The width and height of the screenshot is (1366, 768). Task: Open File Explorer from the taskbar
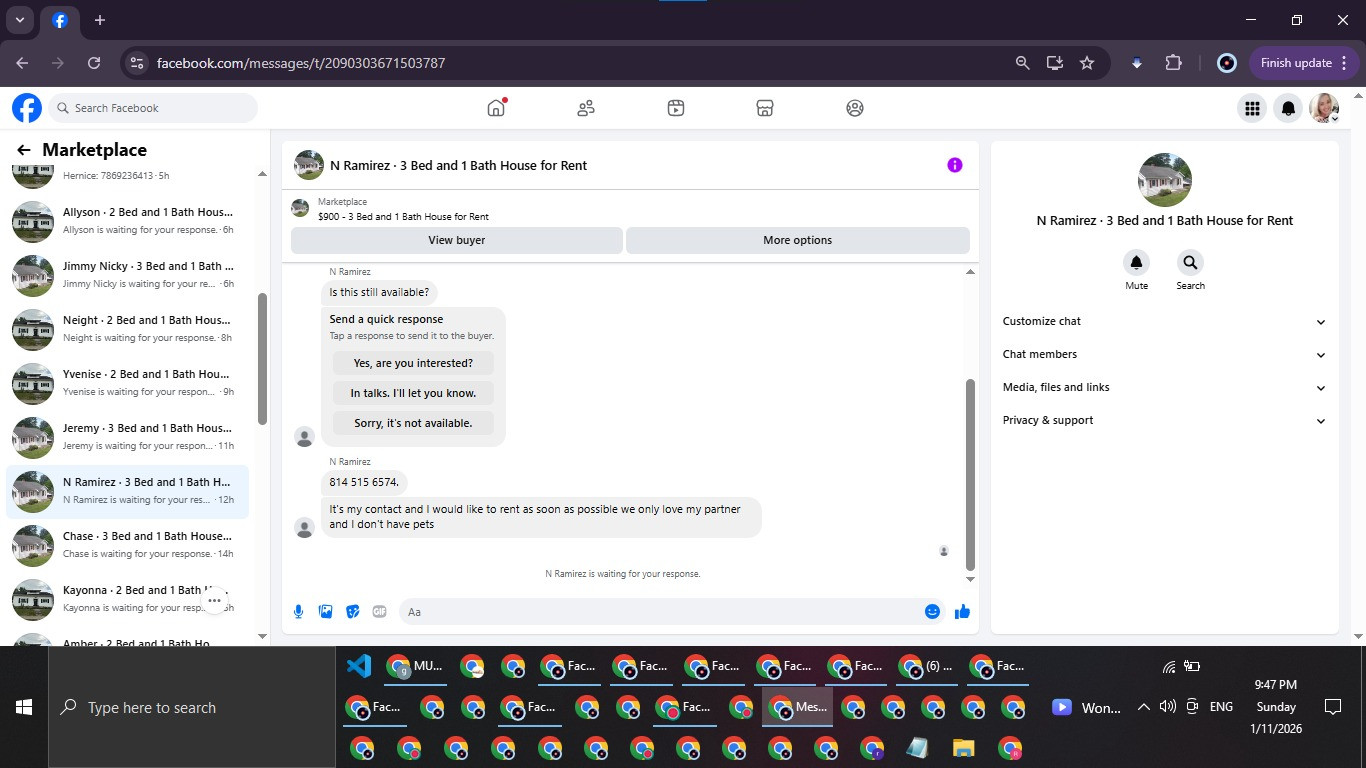click(964, 748)
